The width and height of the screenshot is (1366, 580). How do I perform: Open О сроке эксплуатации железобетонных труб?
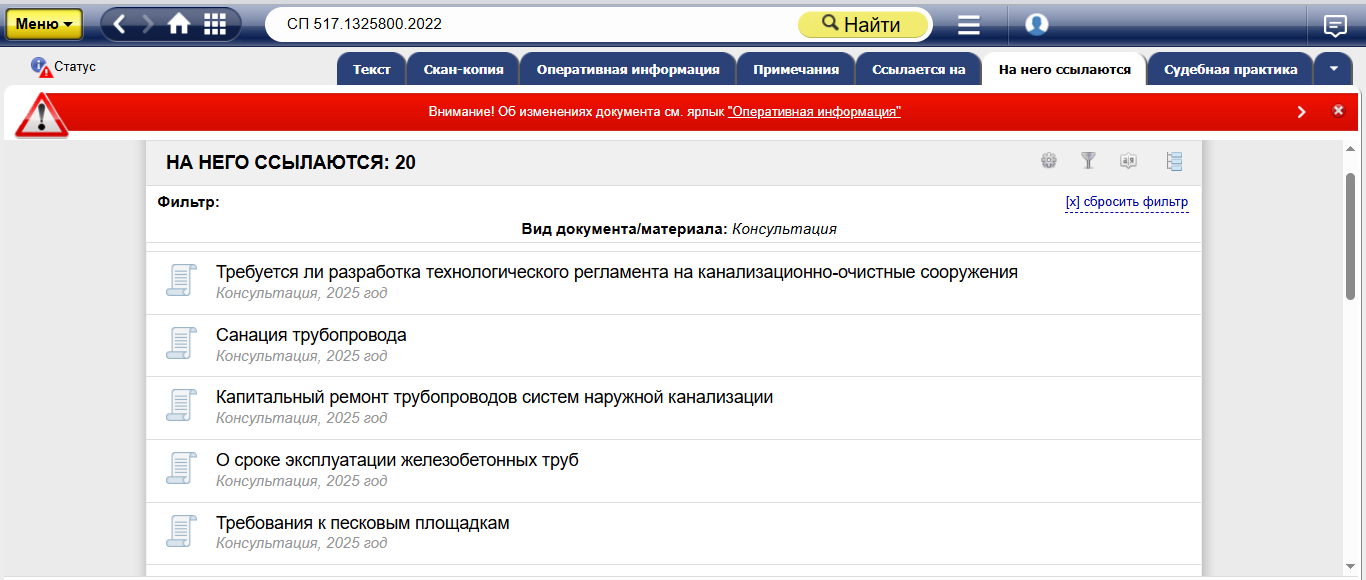tap(397, 460)
